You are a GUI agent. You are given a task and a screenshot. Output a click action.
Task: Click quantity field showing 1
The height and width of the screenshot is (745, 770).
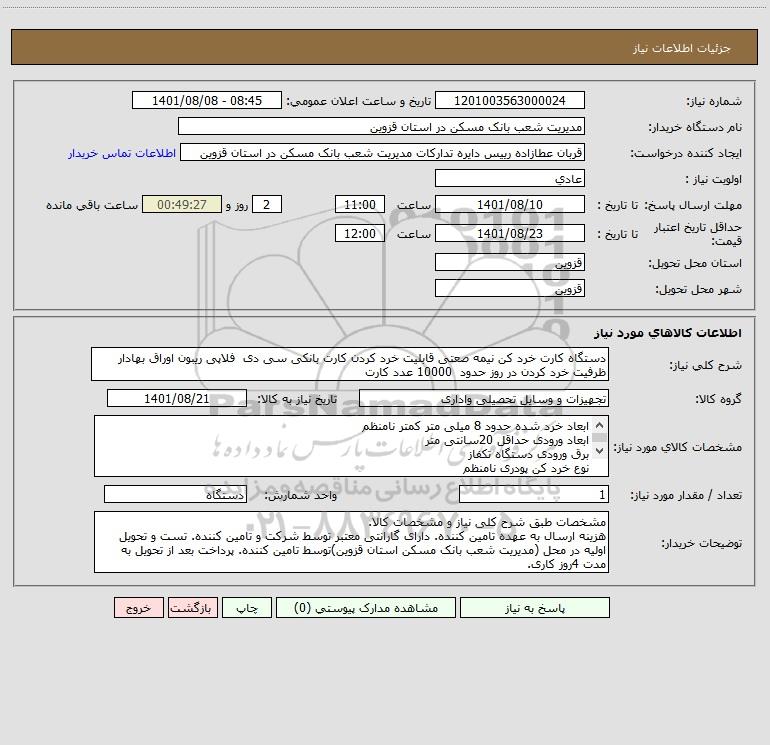click(x=534, y=494)
